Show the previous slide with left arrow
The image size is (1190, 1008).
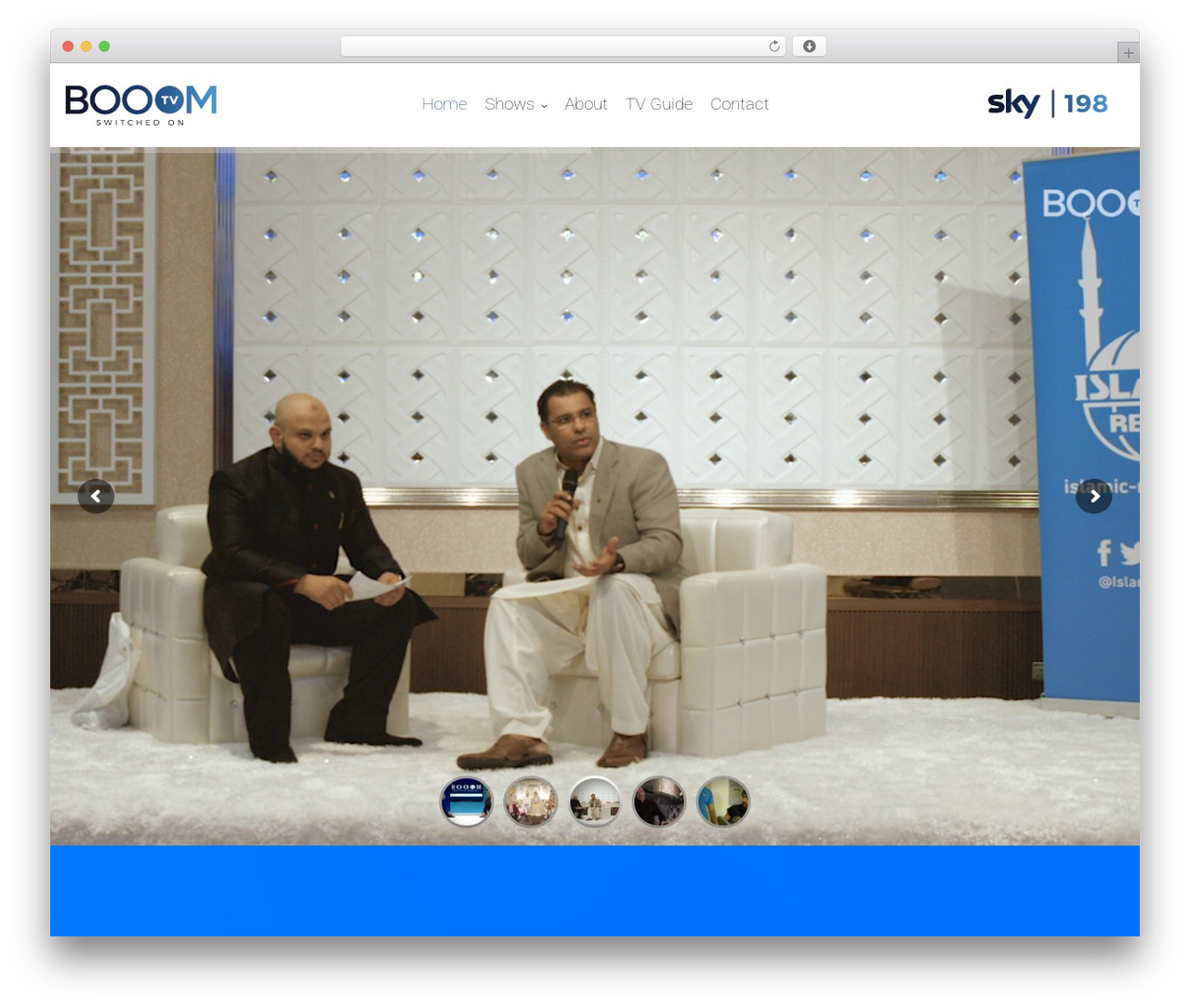coord(96,497)
